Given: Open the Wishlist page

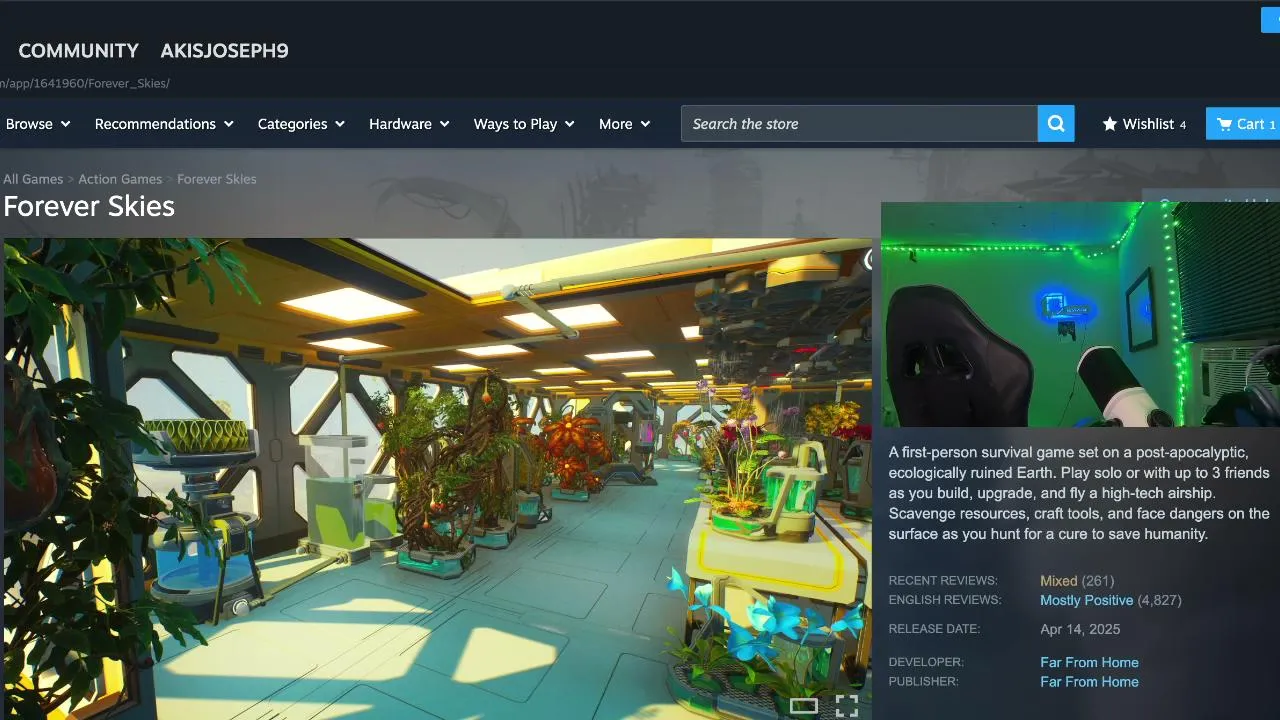Looking at the screenshot, I should [x=1144, y=124].
